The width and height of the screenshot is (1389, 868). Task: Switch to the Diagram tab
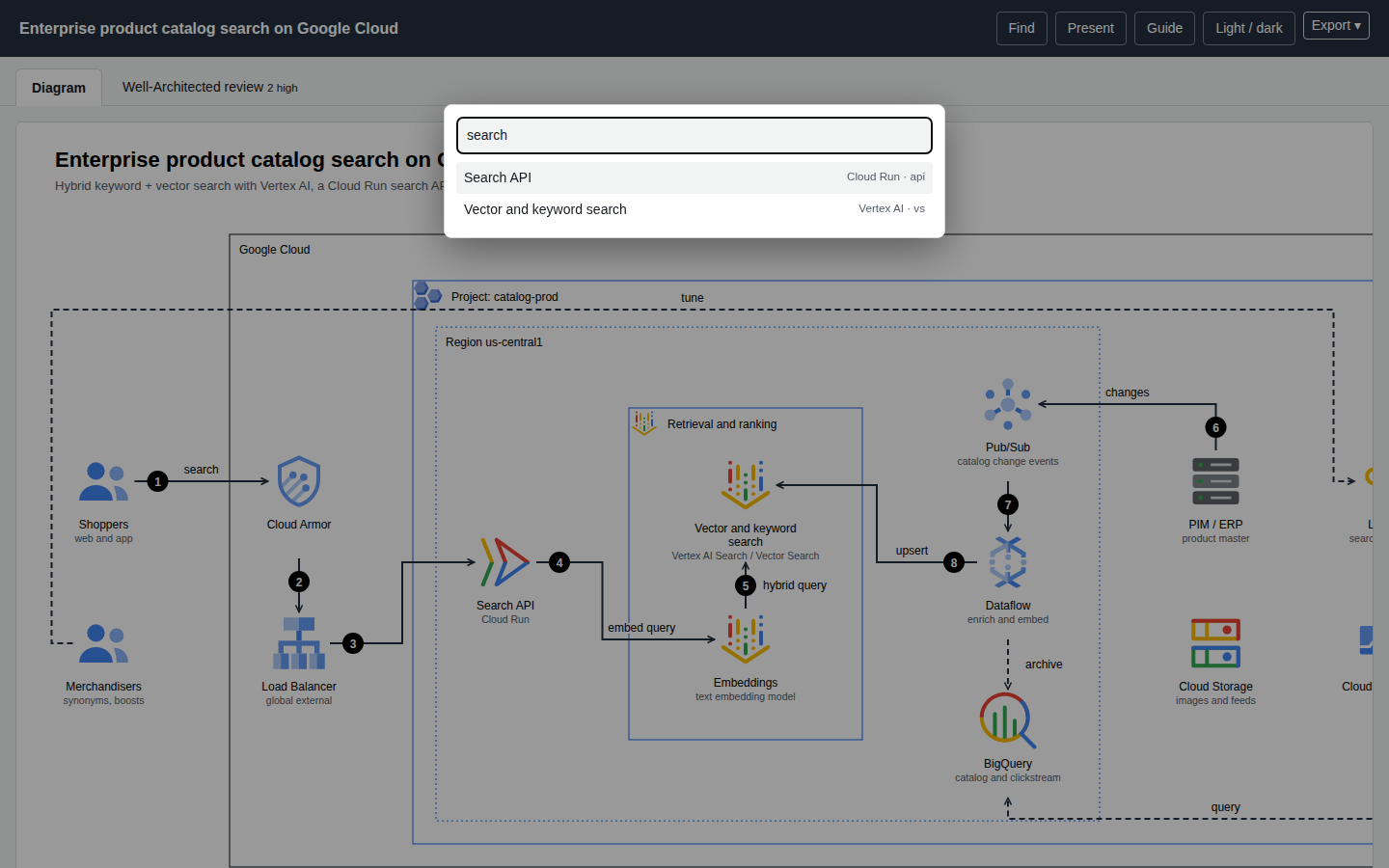point(59,88)
